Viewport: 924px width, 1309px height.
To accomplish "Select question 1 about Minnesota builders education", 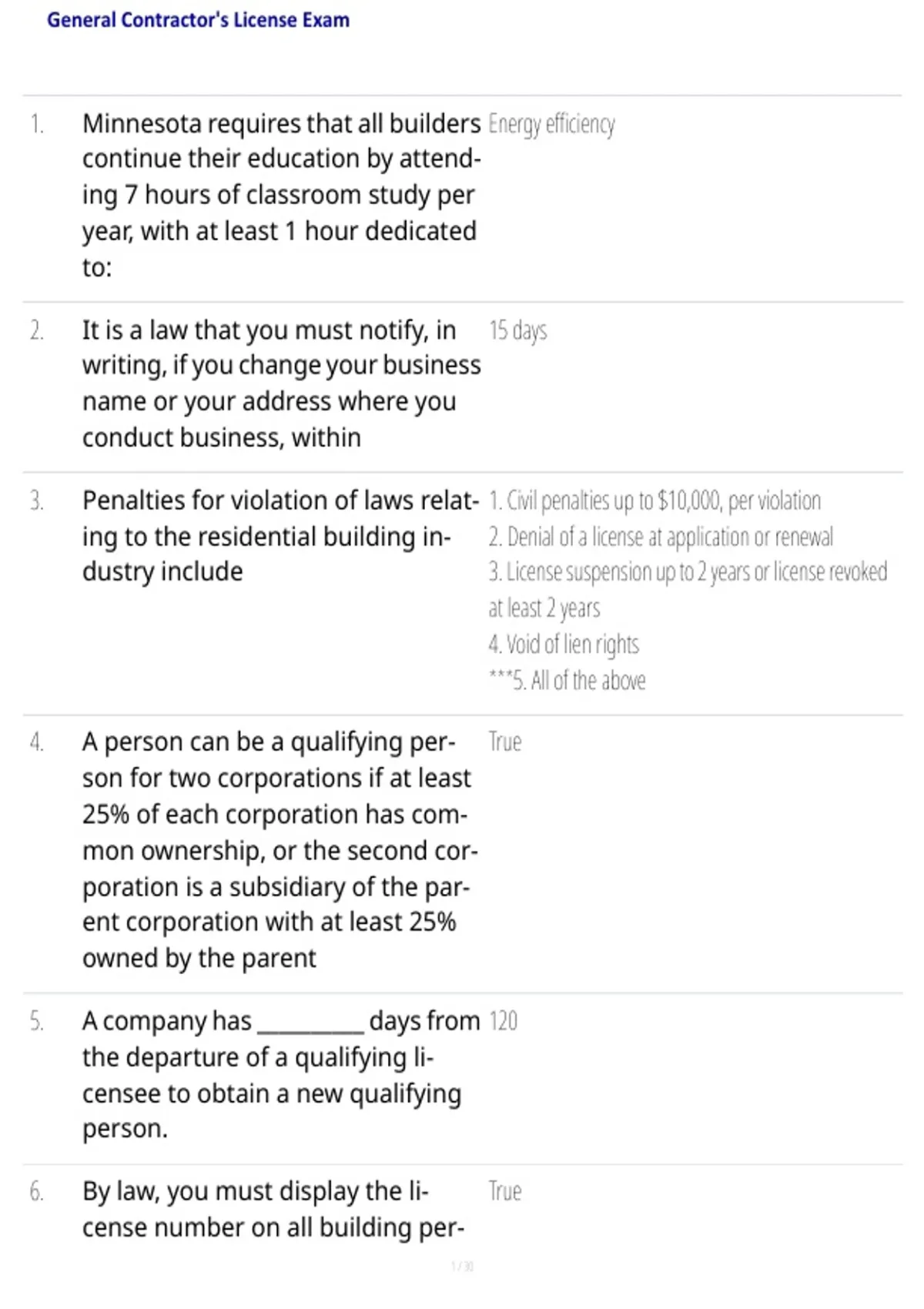I will (281, 195).
